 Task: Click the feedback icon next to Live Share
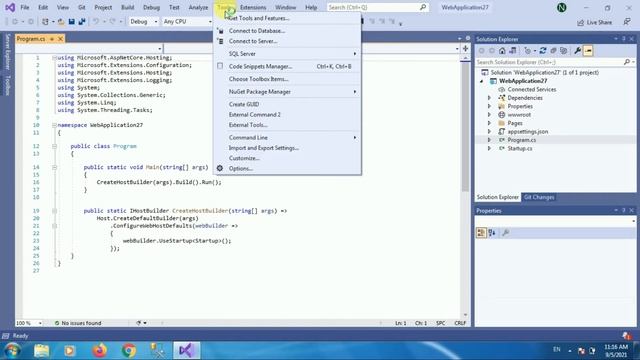click(x=627, y=22)
